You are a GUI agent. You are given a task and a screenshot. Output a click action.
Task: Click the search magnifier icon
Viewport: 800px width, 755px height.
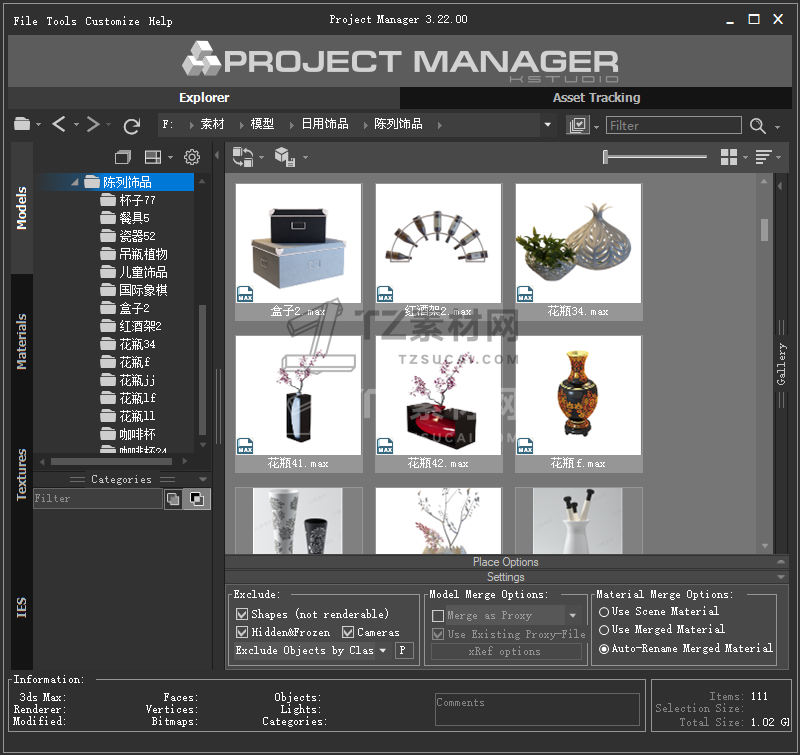point(758,125)
